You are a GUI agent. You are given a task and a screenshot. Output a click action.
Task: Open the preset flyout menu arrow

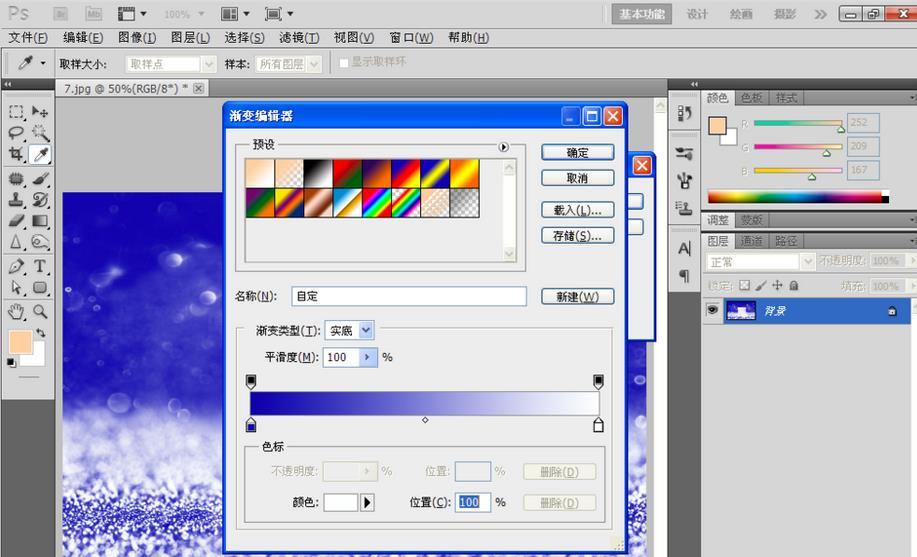[x=504, y=147]
